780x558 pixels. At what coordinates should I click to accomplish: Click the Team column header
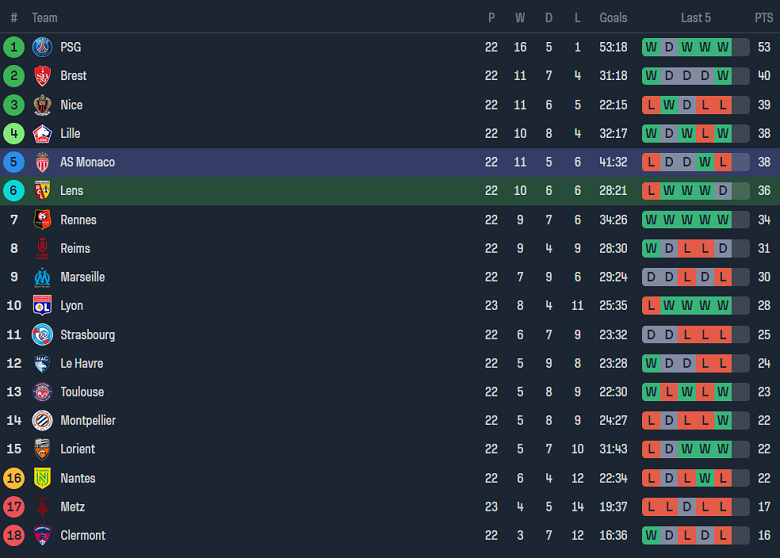coord(45,18)
